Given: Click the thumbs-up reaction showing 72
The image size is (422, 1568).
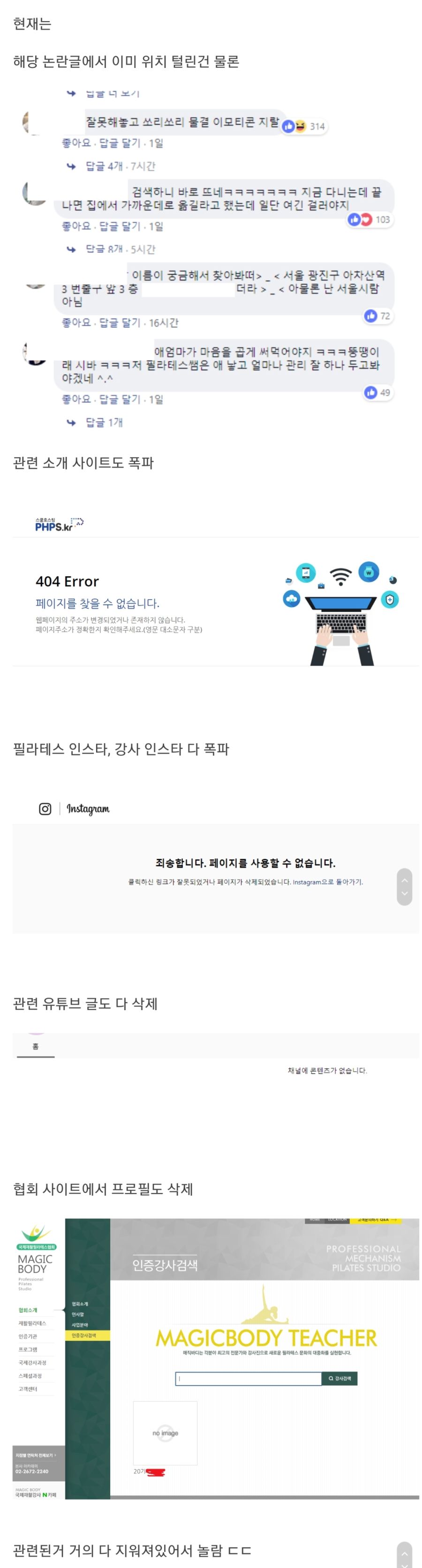Looking at the screenshot, I should [x=377, y=315].
